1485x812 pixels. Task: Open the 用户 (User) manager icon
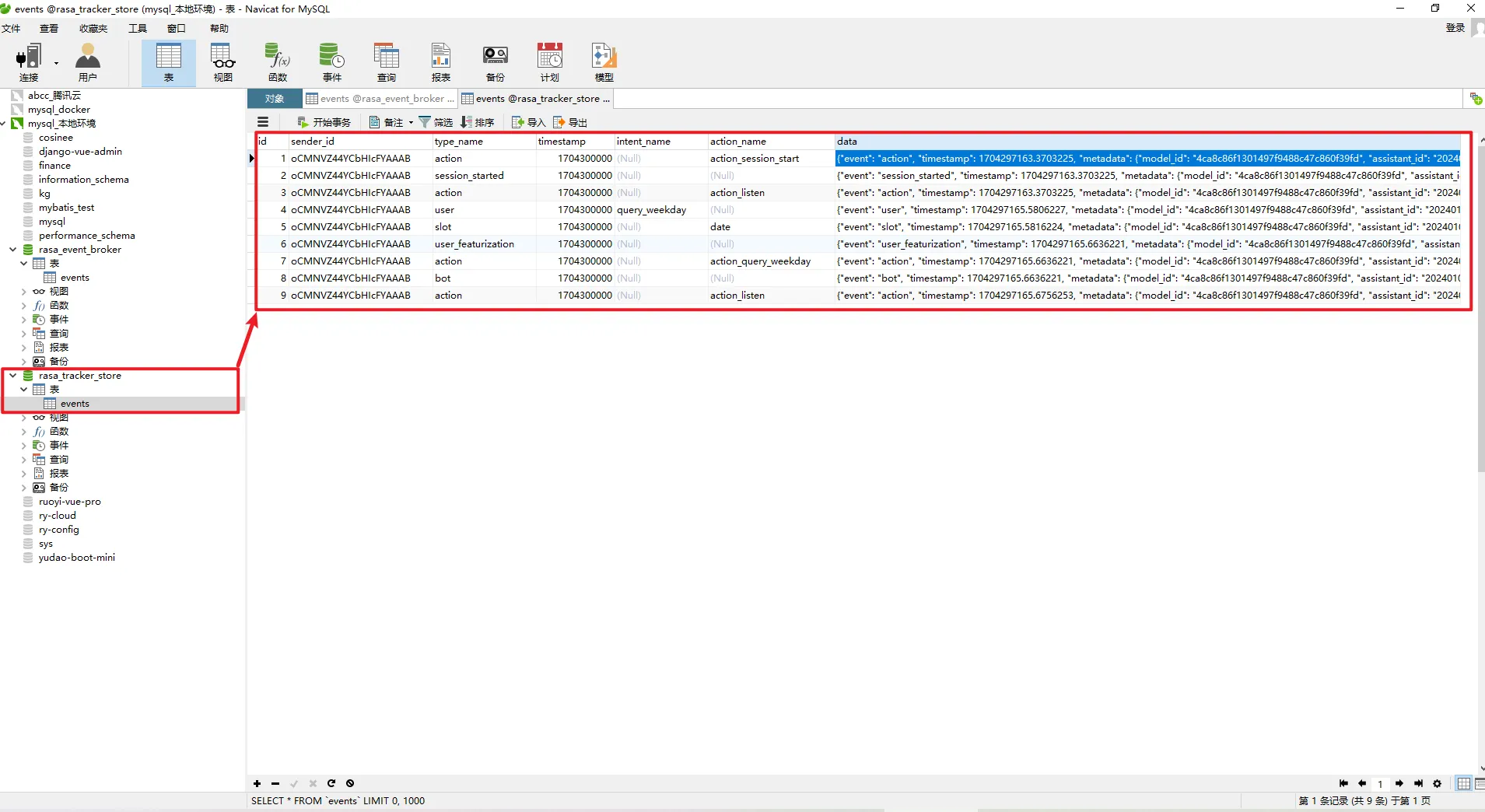tap(88, 62)
